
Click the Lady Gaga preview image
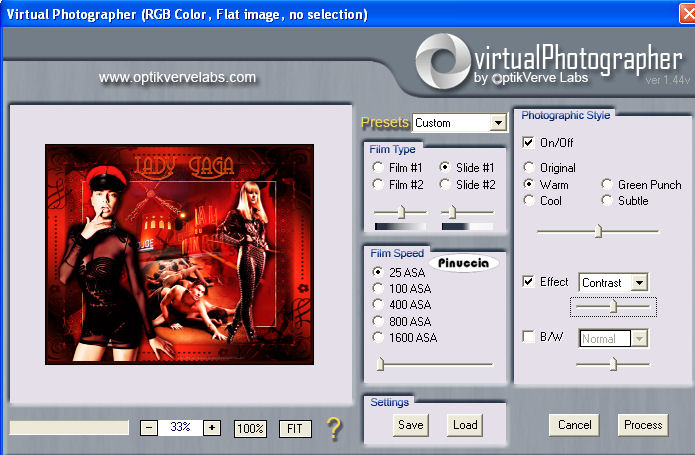pos(180,254)
